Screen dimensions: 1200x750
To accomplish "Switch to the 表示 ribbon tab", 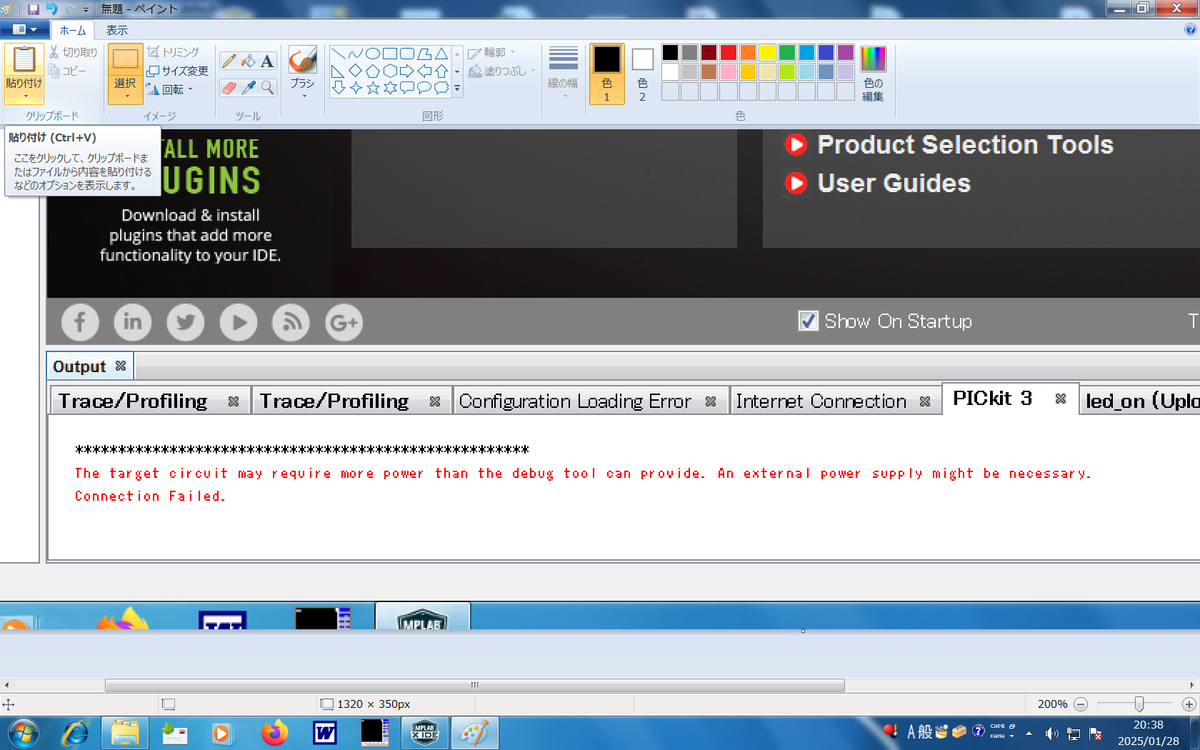I will [x=117, y=30].
